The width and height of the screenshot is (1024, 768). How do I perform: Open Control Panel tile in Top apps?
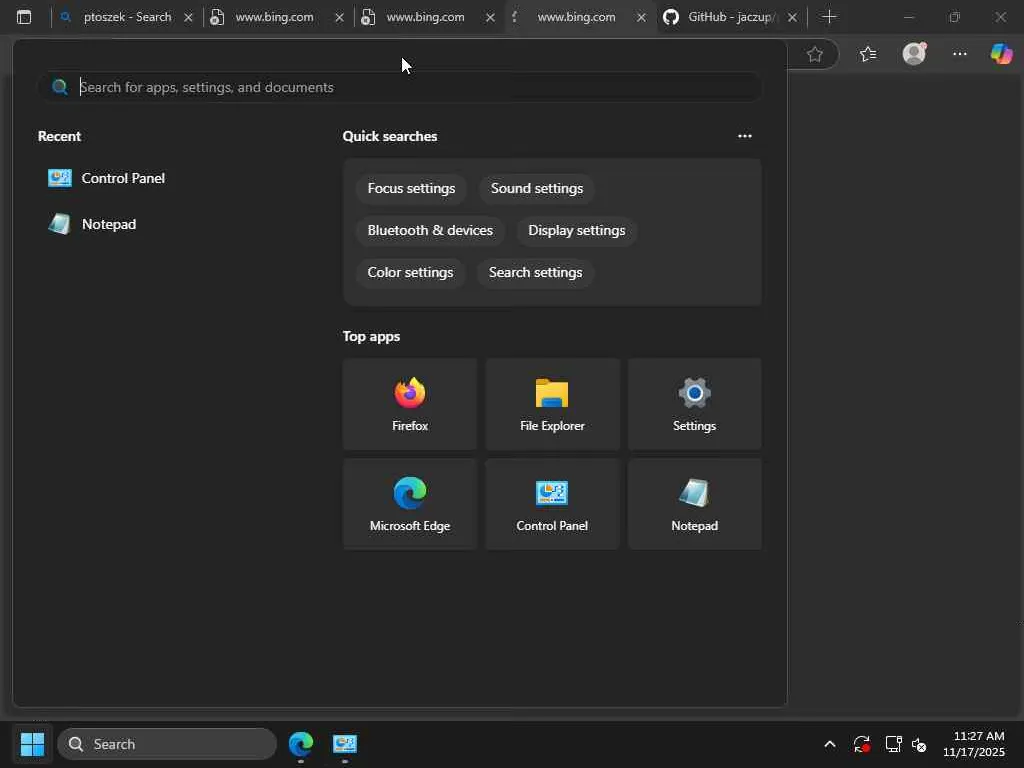click(552, 504)
